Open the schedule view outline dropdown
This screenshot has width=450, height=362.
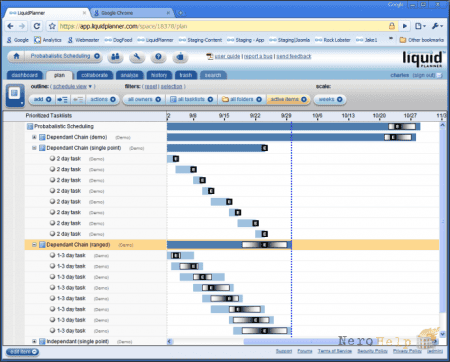tap(72, 86)
